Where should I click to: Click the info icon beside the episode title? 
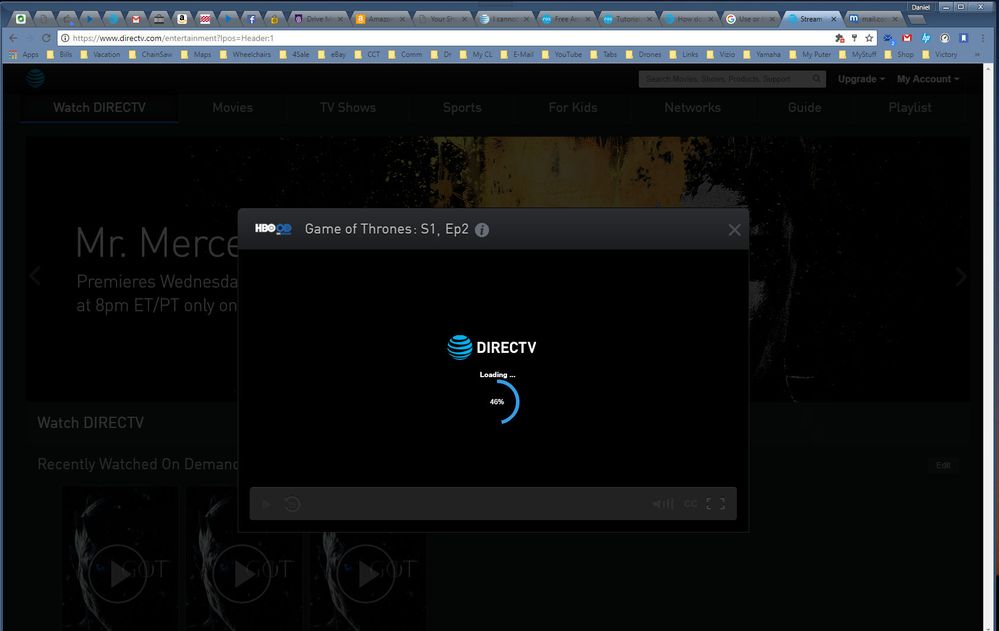482,230
